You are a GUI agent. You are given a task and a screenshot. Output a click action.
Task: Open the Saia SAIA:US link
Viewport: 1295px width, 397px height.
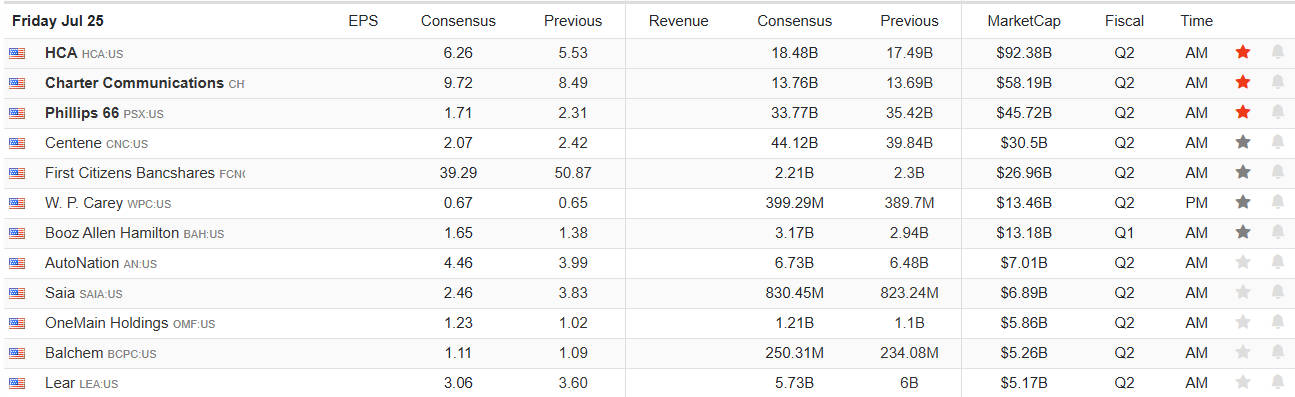pyautogui.click(x=84, y=293)
